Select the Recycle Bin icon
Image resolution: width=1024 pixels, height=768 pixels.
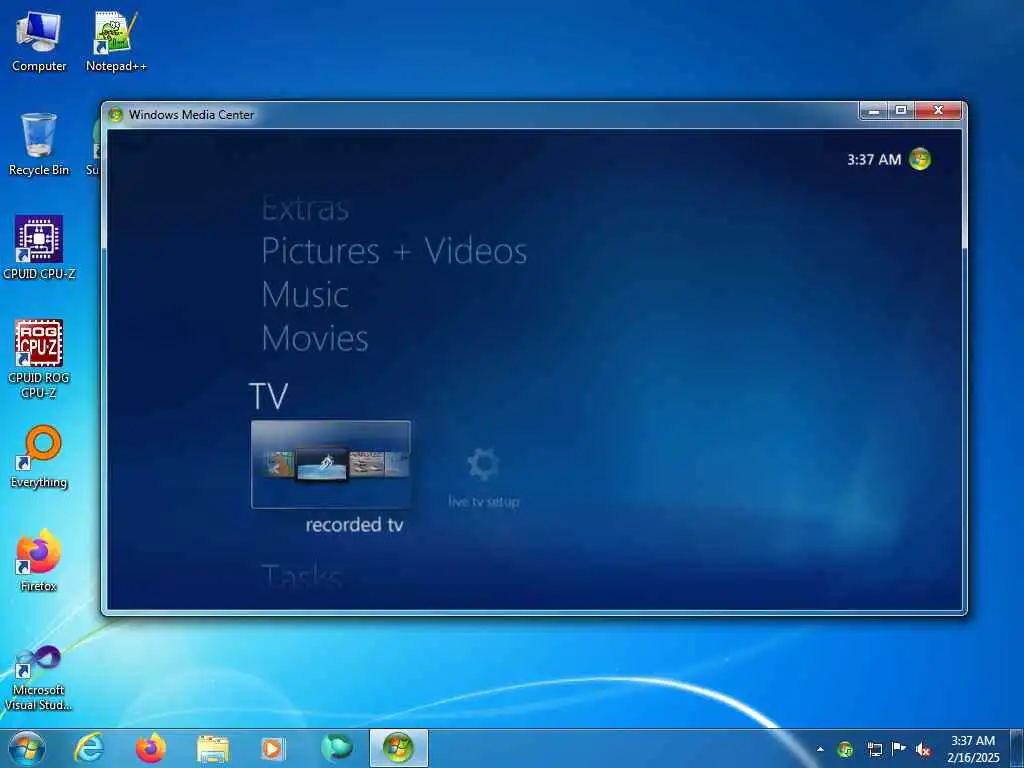(x=39, y=144)
